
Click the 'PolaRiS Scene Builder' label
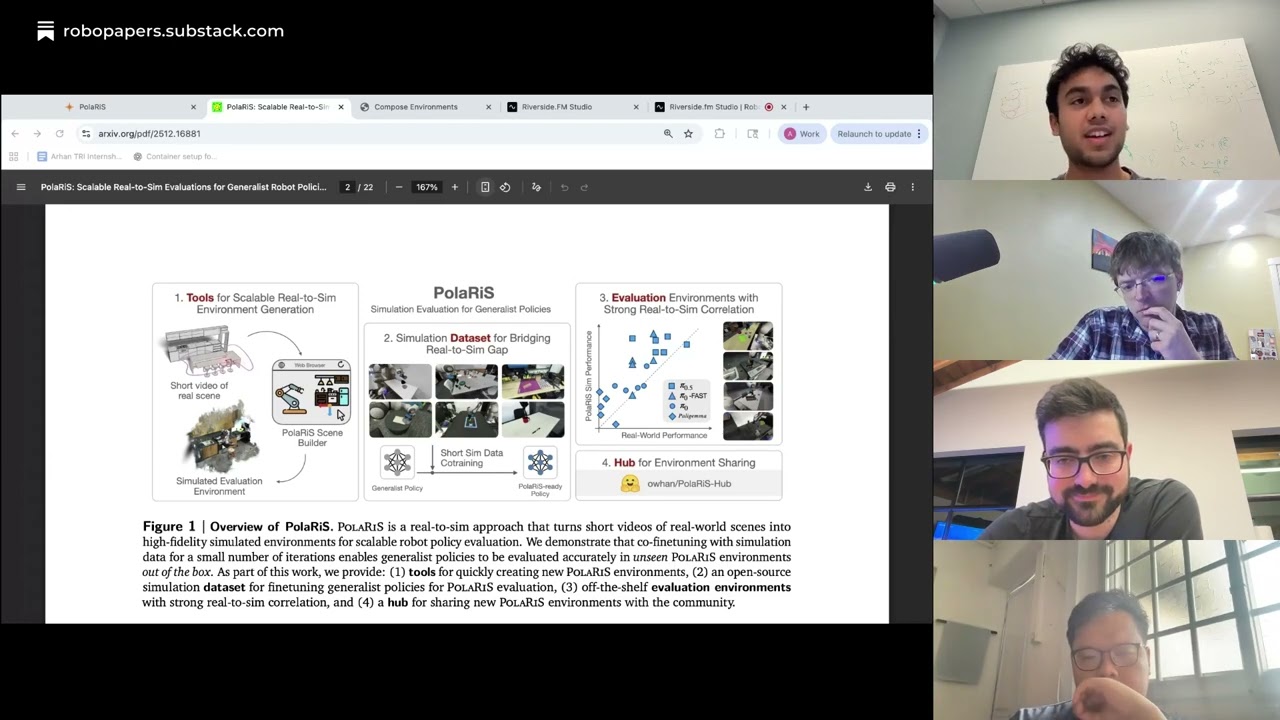pyautogui.click(x=312, y=438)
